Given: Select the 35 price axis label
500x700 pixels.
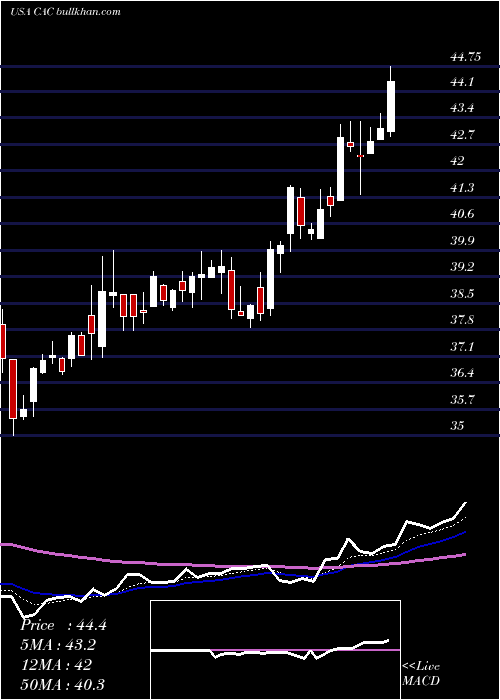Looking at the screenshot, I should tap(457, 426).
